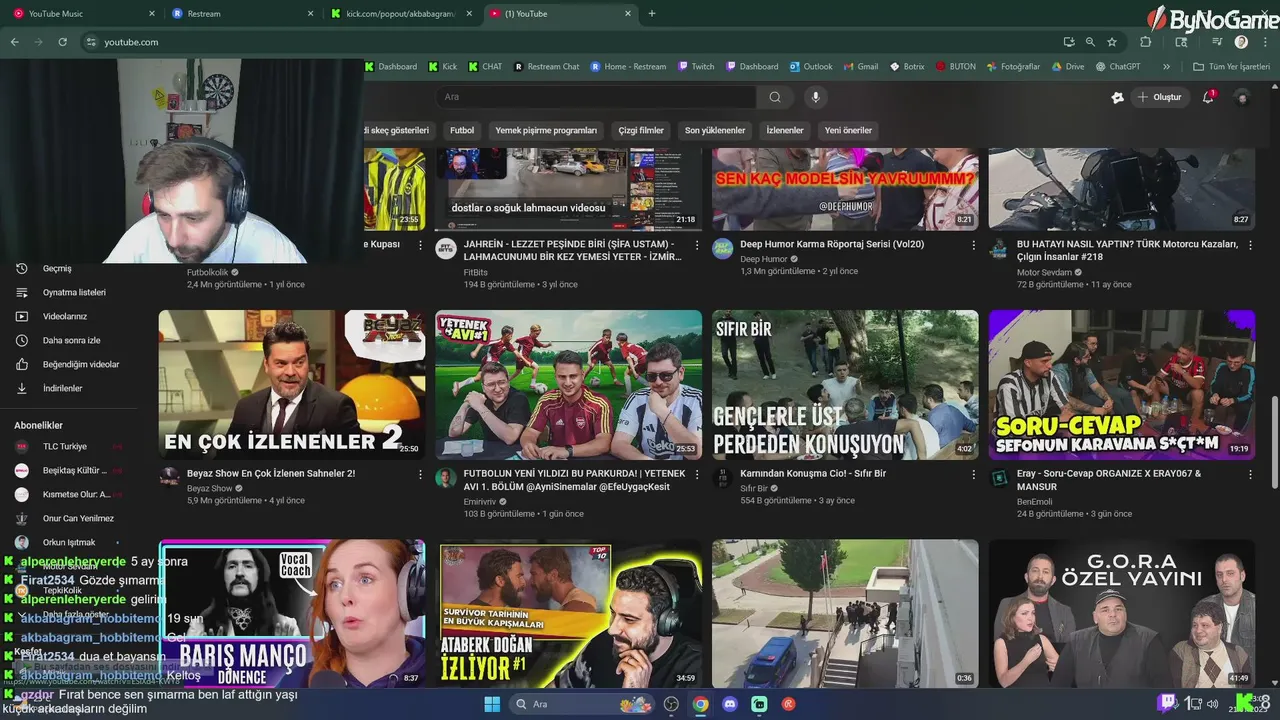The width and height of the screenshot is (1280, 720).
Task: Open options for Beyaz Show video
Action: pyautogui.click(x=420, y=475)
